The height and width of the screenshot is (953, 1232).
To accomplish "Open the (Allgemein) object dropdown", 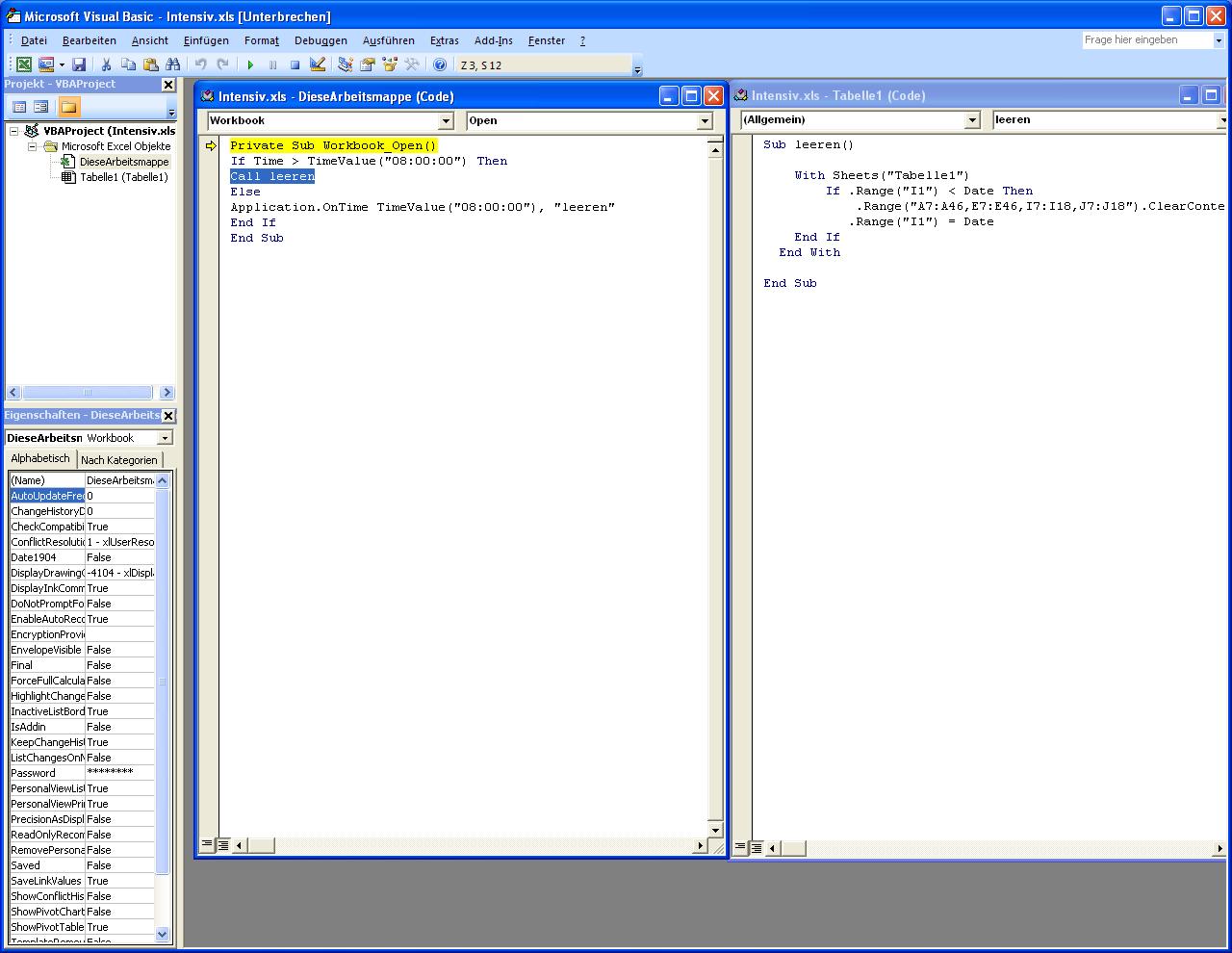I will [x=972, y=120].
